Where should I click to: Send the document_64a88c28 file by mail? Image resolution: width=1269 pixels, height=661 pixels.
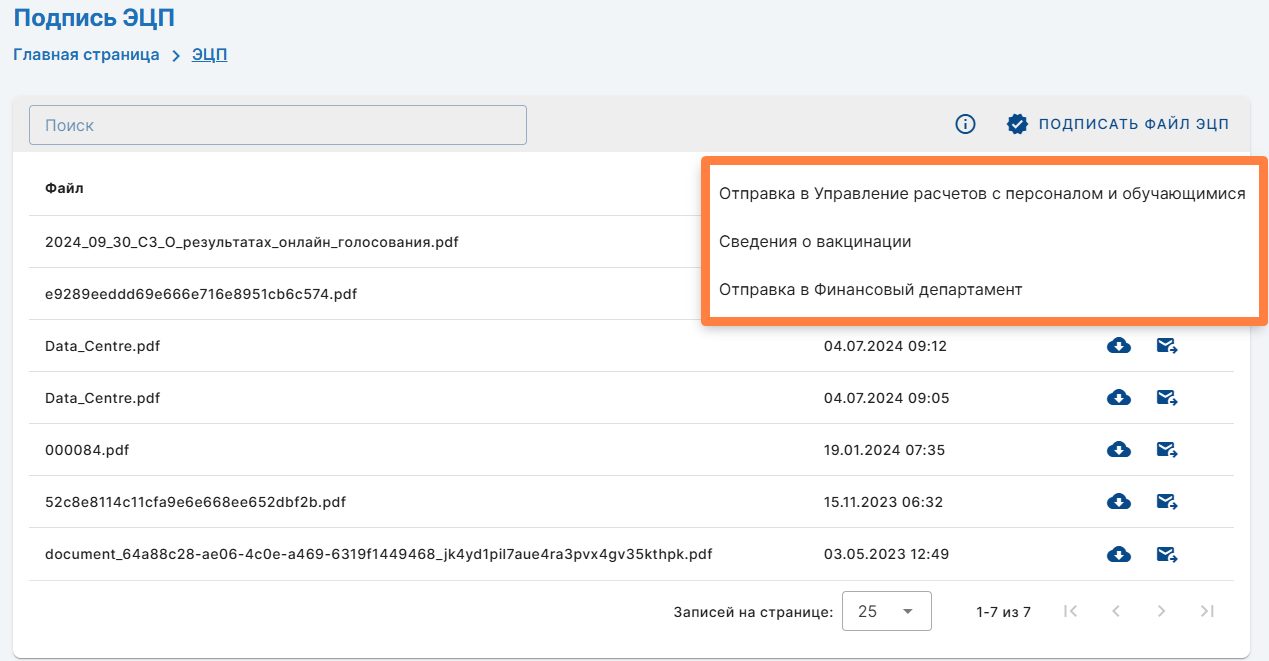[1166, 554]
